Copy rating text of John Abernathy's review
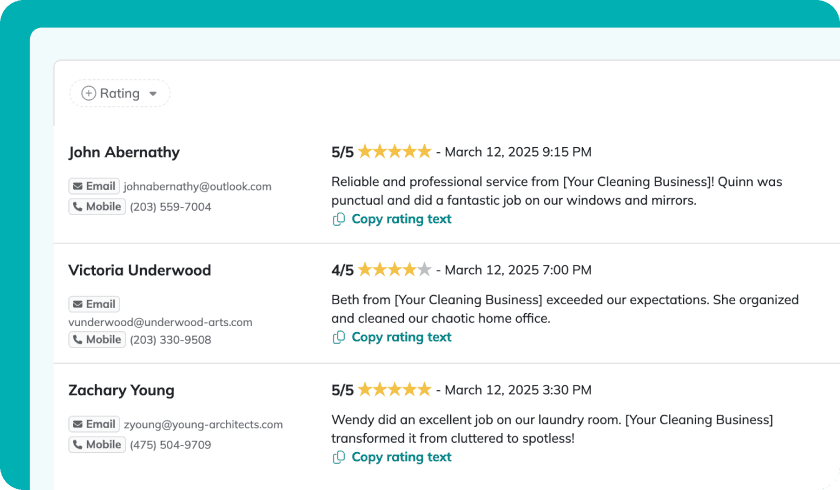 tap(401, 219)
